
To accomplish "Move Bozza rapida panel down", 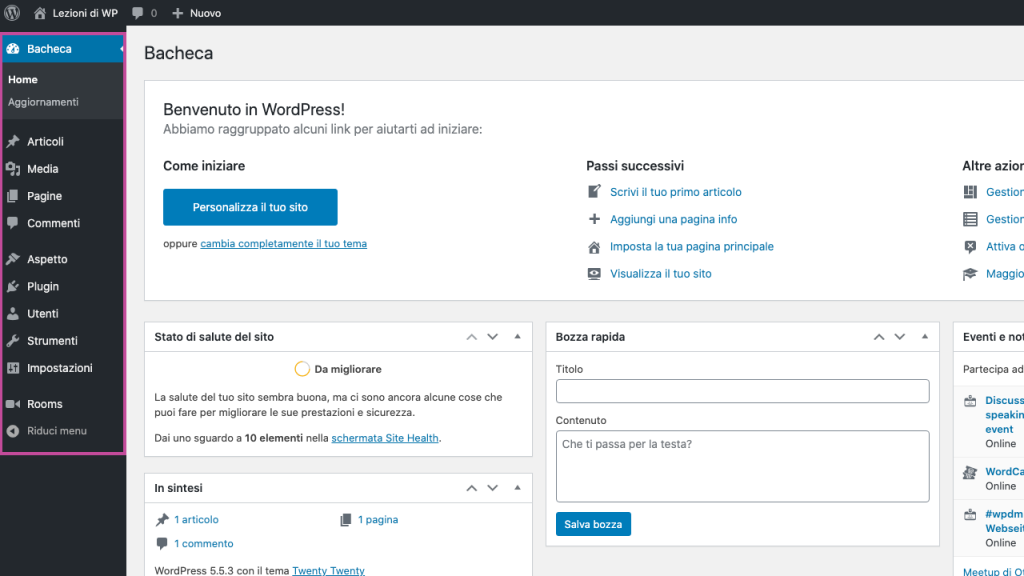I will [900, 337].
